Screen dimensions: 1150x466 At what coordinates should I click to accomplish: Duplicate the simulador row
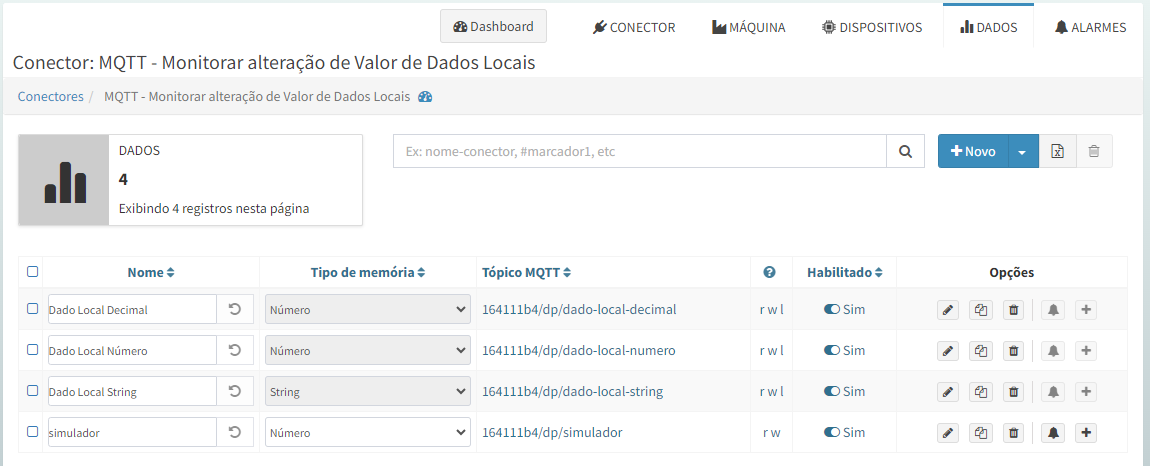(x=981, y=433)
